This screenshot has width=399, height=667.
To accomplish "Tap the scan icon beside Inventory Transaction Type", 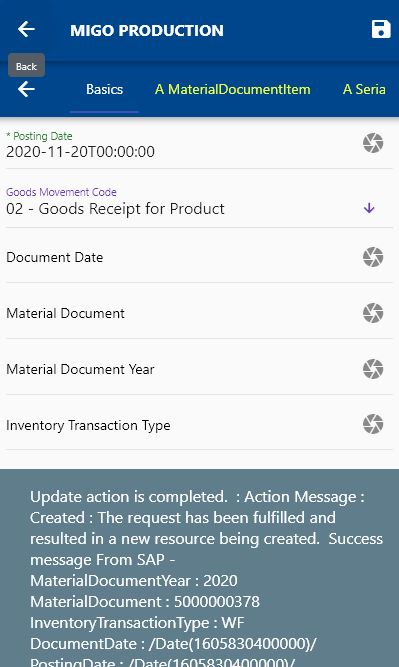I will (373, 424).
